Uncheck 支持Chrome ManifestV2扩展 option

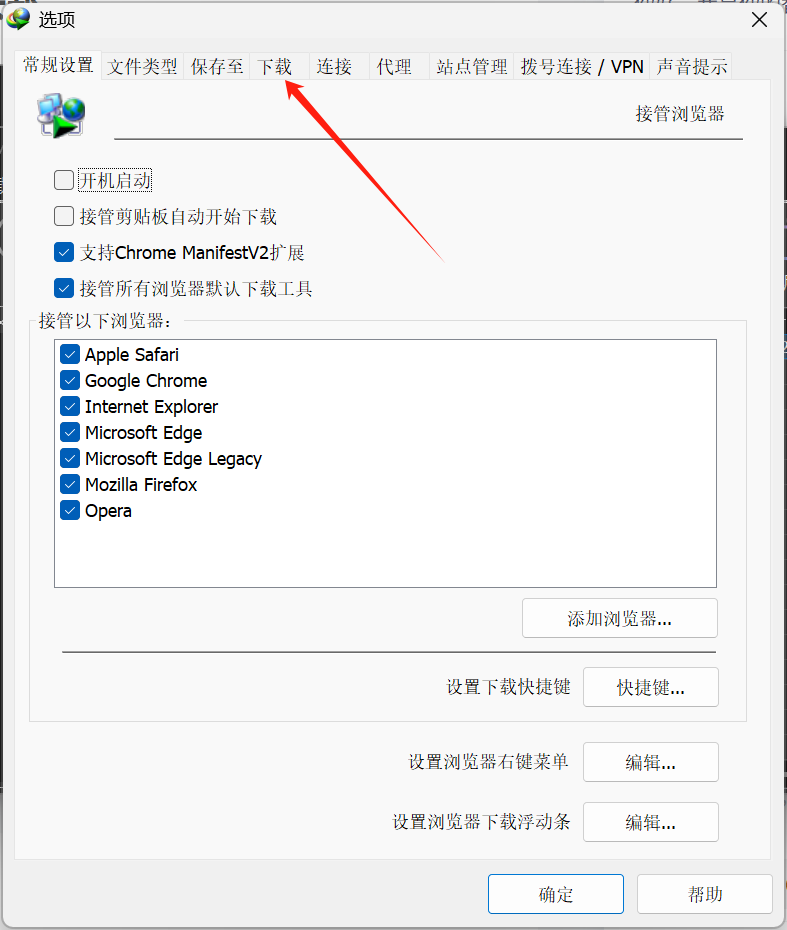click(63, 252)
